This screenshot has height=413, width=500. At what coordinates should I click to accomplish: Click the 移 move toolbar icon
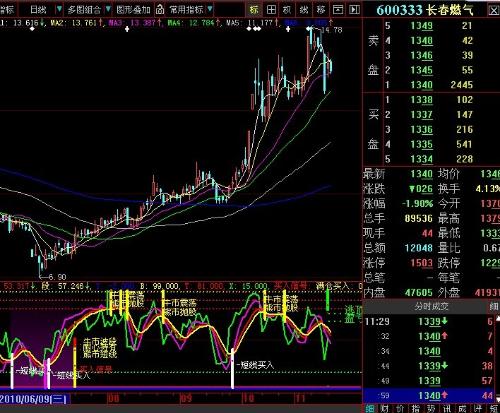coord(321,10)
